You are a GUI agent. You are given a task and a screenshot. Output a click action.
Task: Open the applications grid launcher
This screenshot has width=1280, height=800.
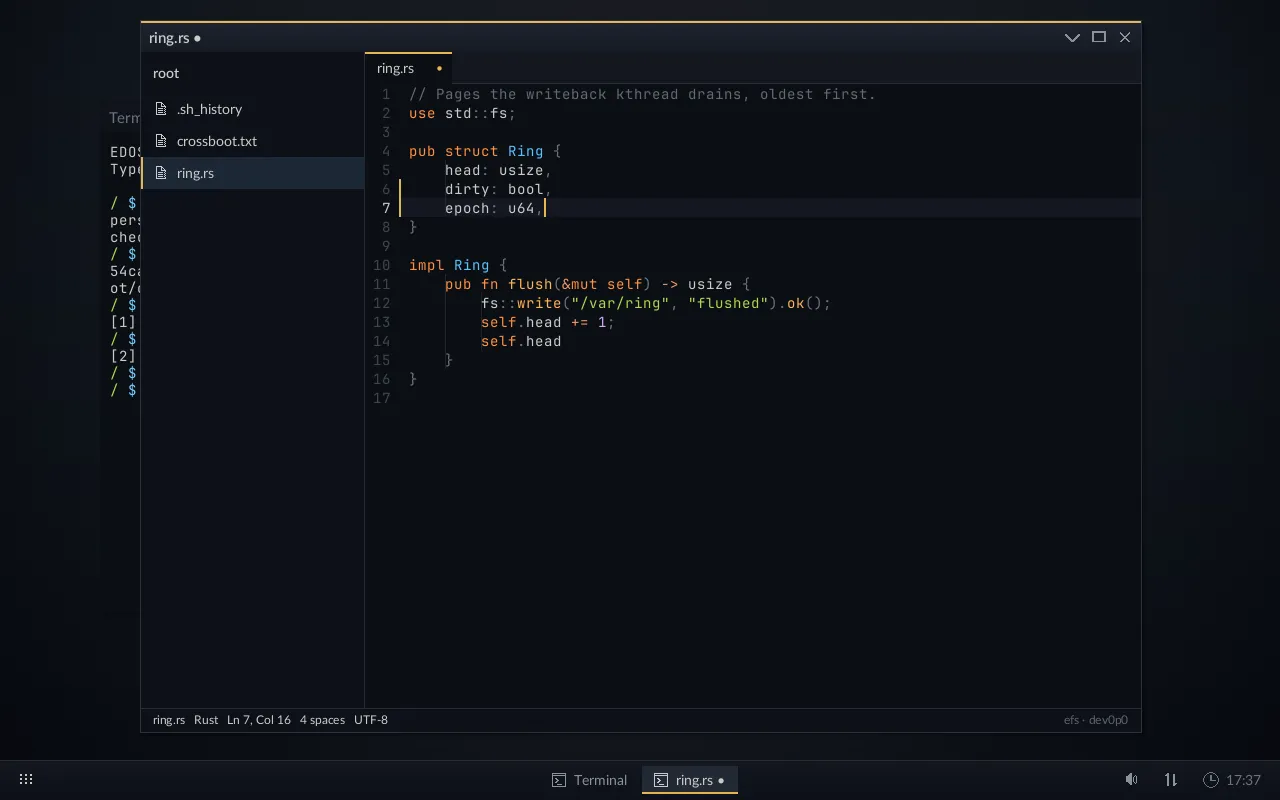(27, 779)
